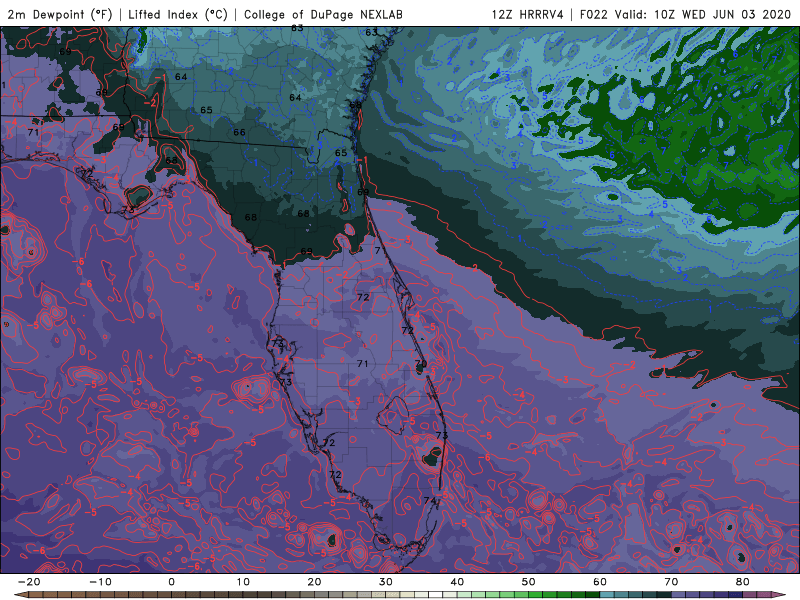
Task: Click the left arrow end of the color bar
Action: (x=20, y=595)
